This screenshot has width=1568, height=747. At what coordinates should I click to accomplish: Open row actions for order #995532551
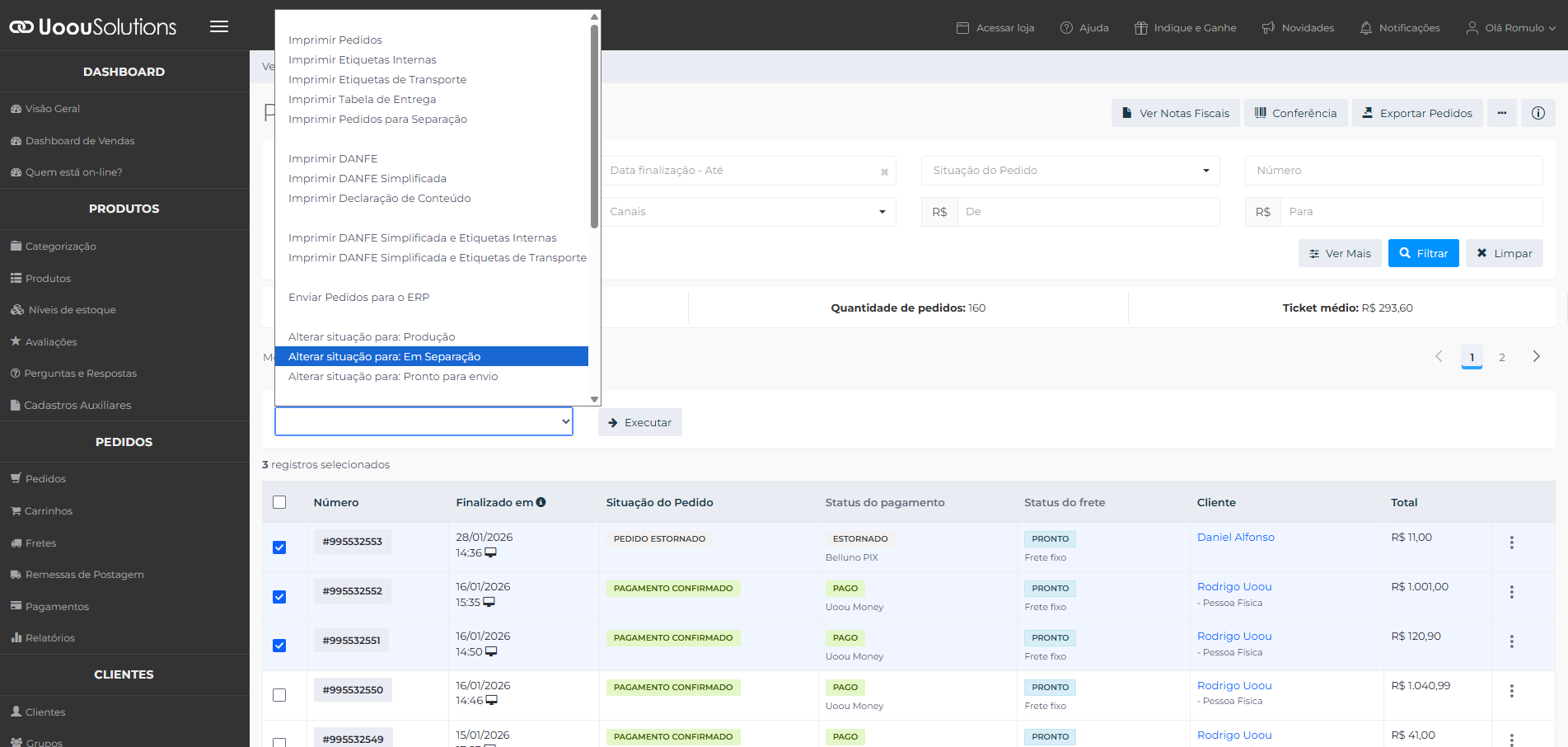point(1511,641)
